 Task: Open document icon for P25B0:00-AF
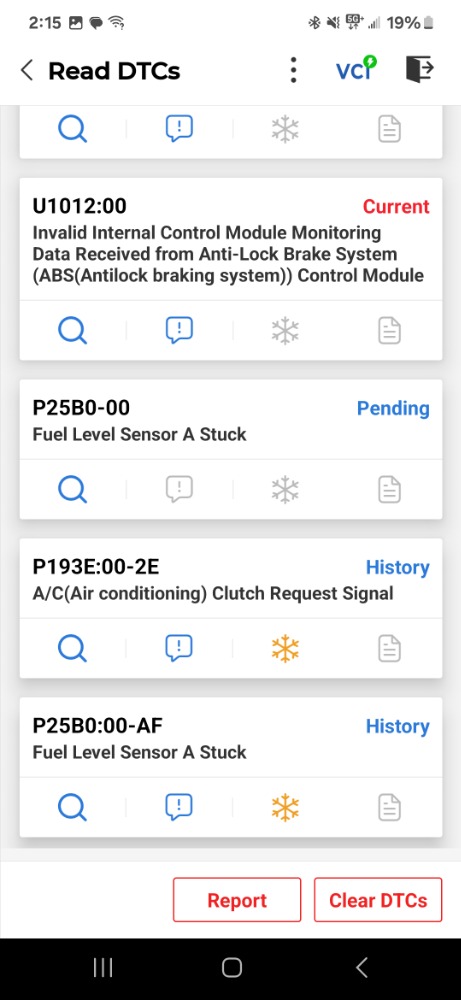[390, 807]
